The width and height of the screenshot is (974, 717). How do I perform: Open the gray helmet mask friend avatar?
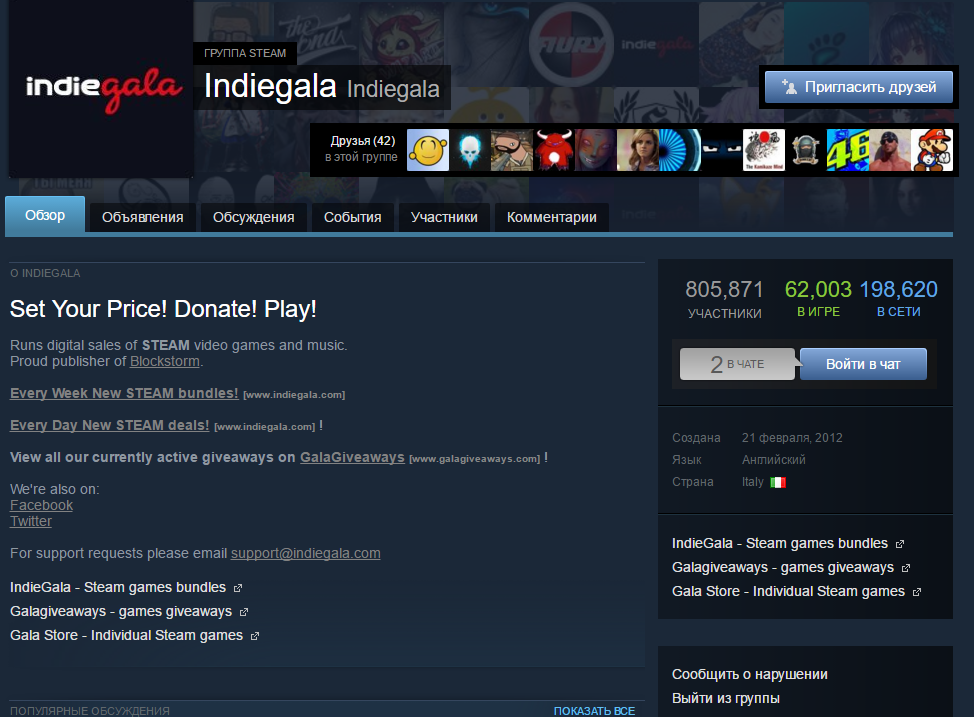click(x=806, y=150)
